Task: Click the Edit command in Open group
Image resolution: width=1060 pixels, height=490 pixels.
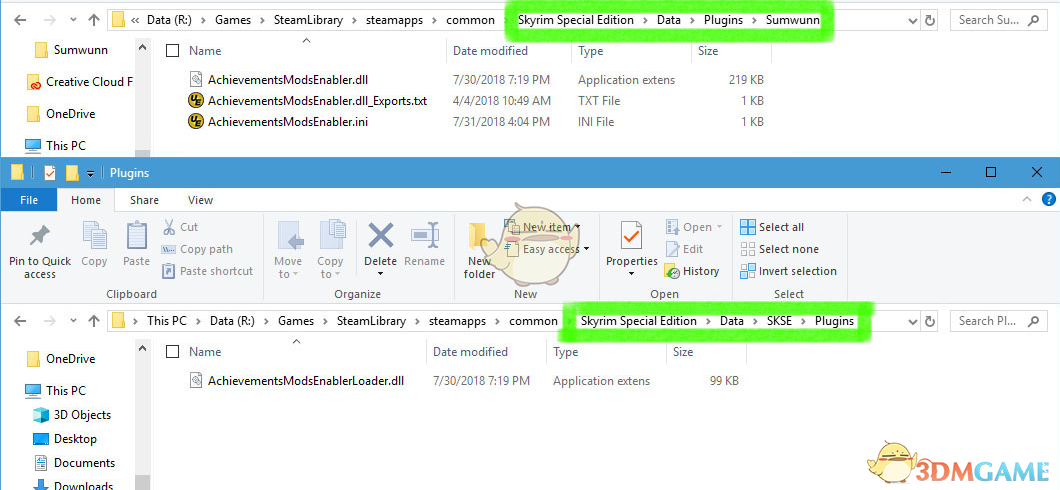Action: 685,249
